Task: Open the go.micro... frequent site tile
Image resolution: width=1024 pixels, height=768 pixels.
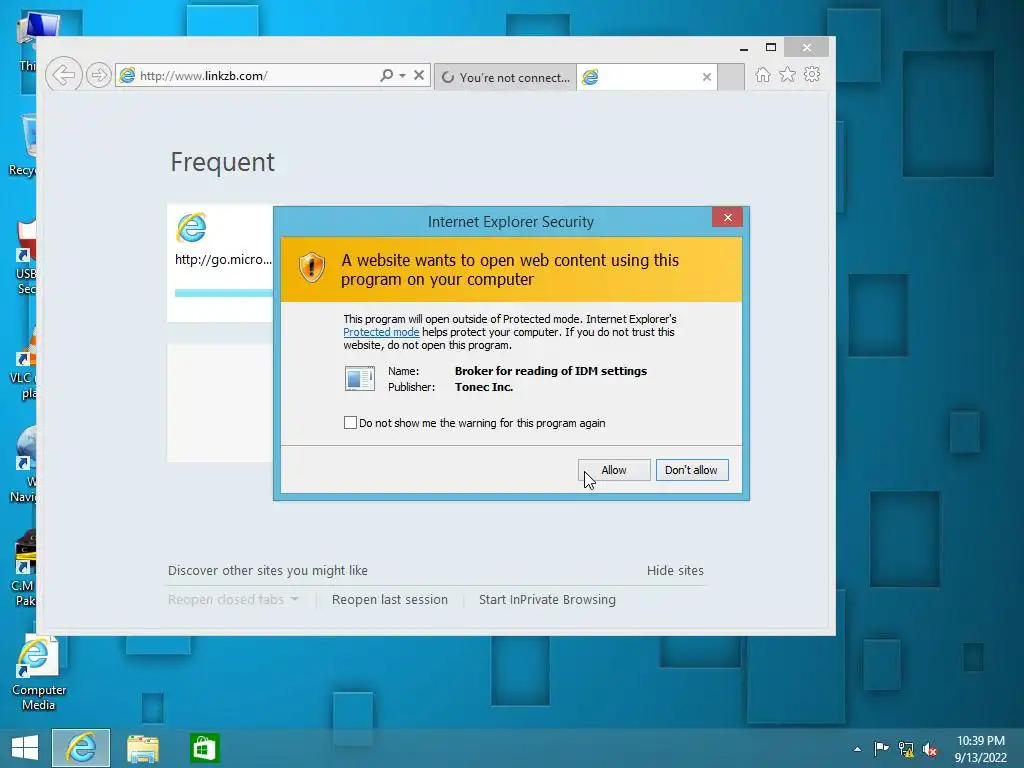Action: pyautogui.click(x=220, y=263)
